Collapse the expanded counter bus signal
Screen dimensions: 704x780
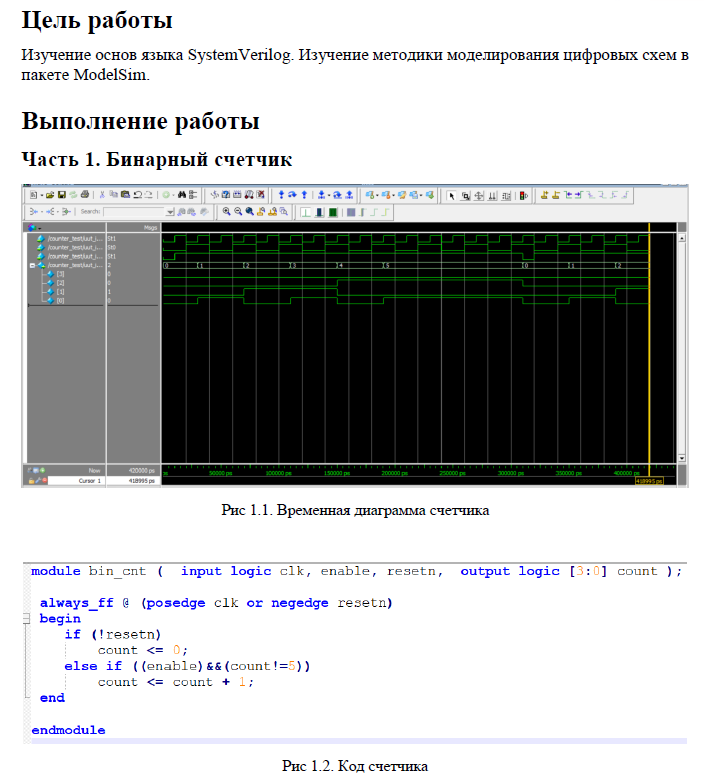coord(32,265)
